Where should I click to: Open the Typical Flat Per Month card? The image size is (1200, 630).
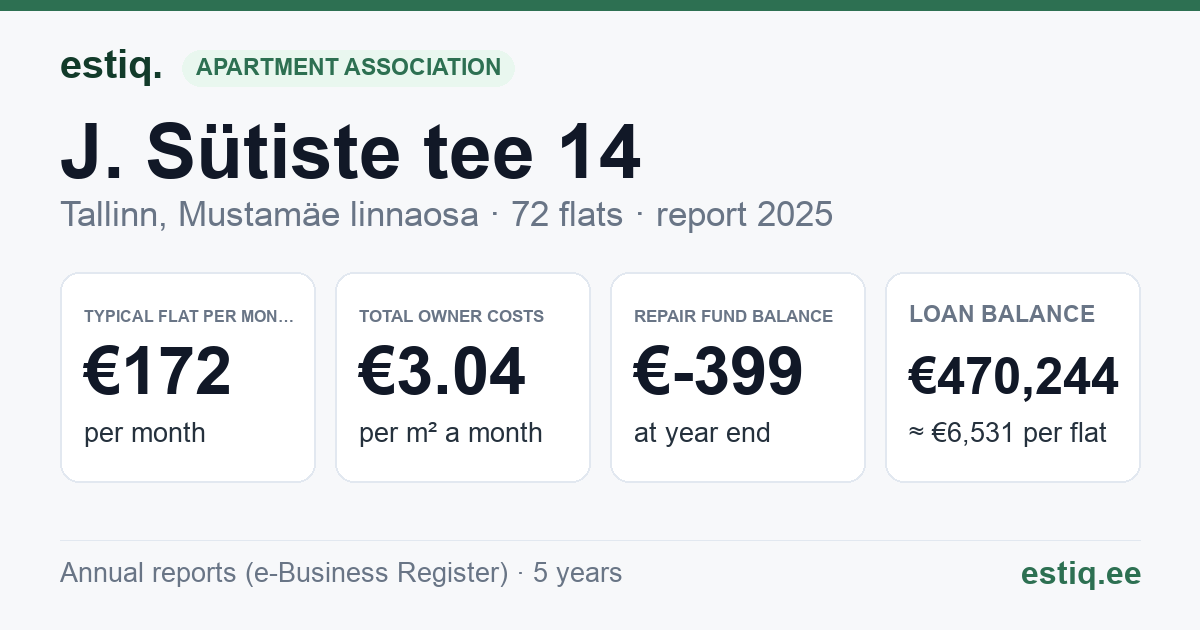click(188, 377)
